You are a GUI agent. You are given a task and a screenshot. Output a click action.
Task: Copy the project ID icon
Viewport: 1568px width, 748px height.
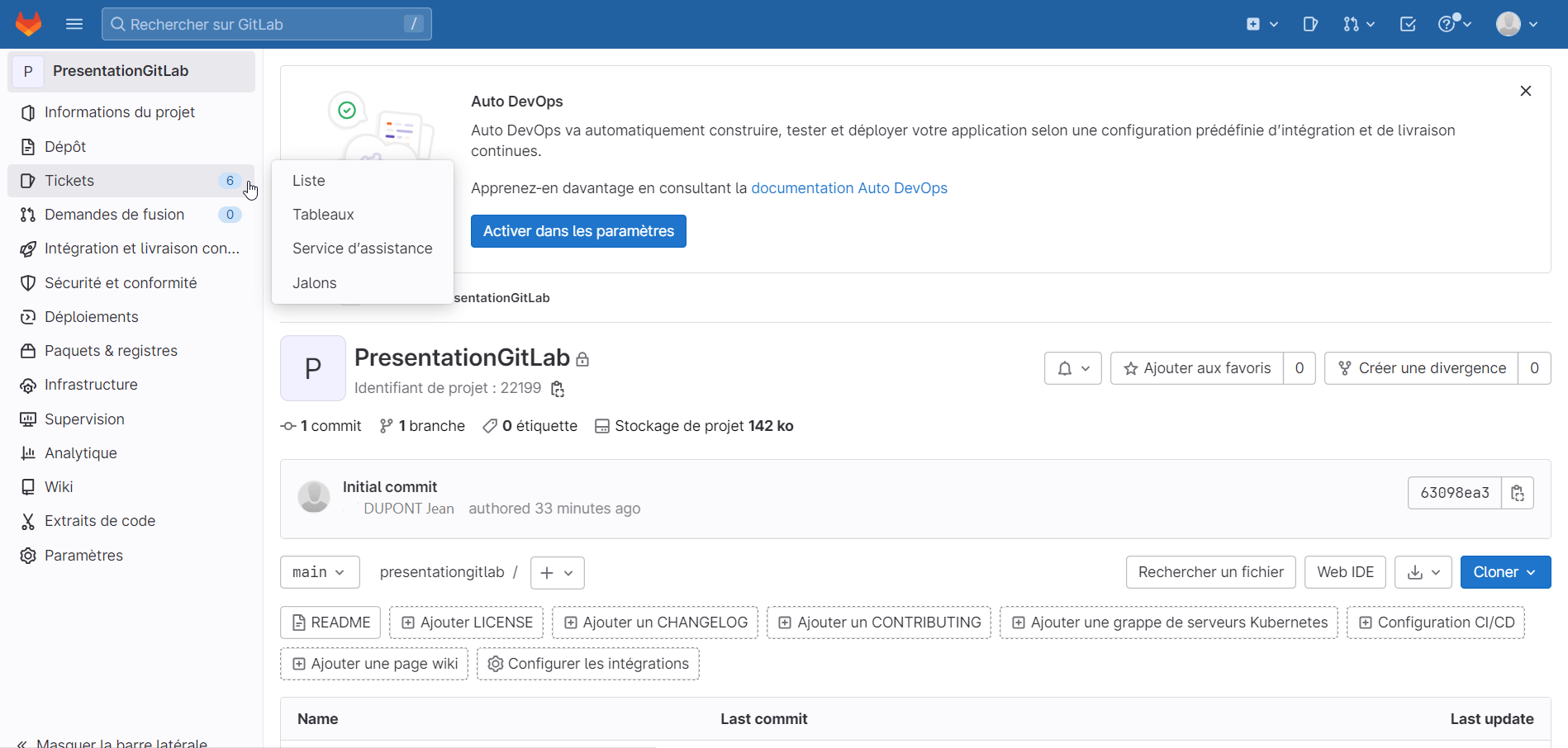coord(558,389)
